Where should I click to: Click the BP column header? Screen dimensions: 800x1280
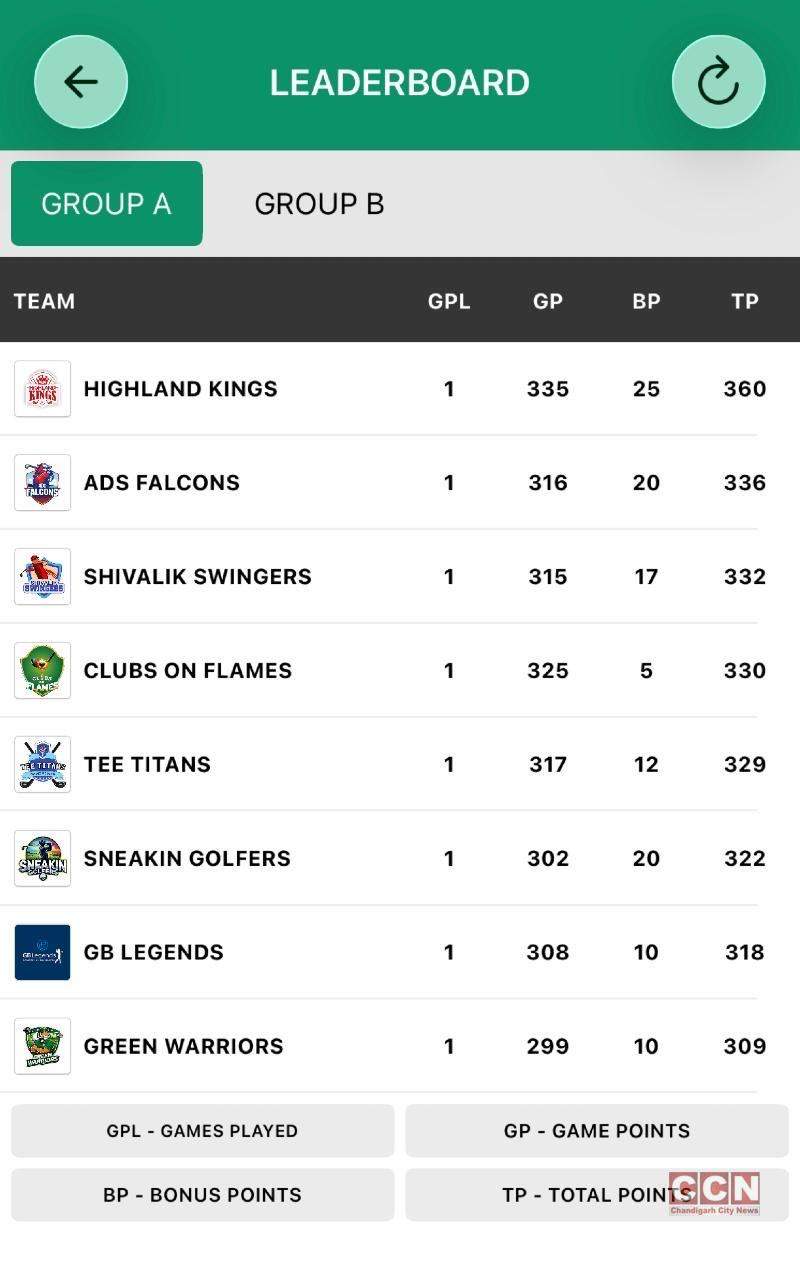pyautogui.click(x=646, y=301)
